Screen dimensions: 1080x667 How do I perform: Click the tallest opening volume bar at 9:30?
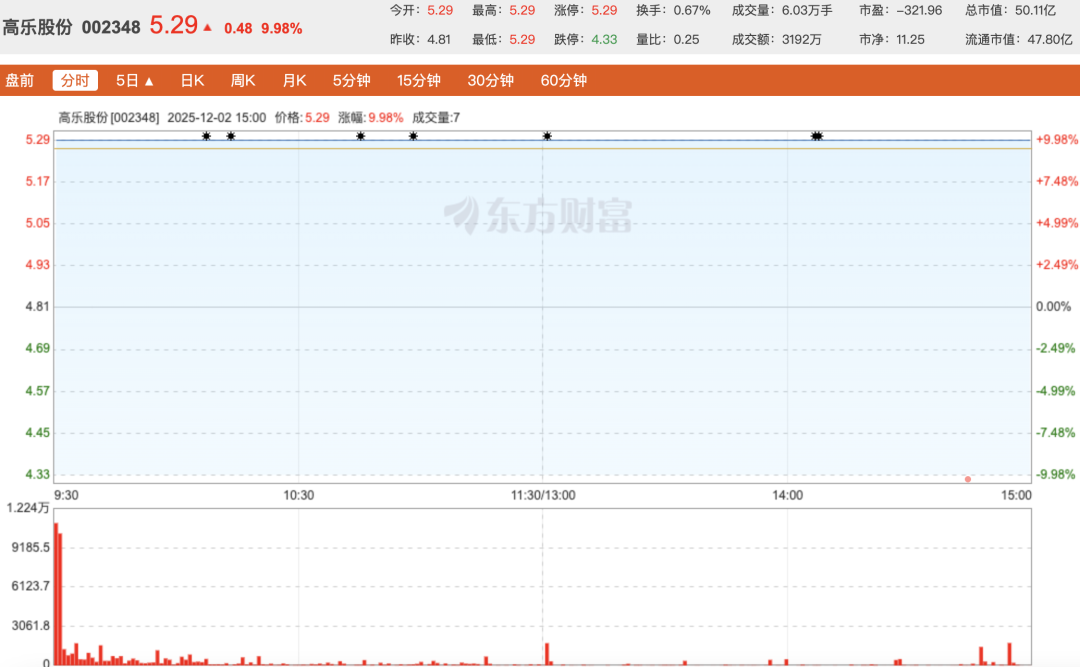pyautogui.click(x=56, y=594)
